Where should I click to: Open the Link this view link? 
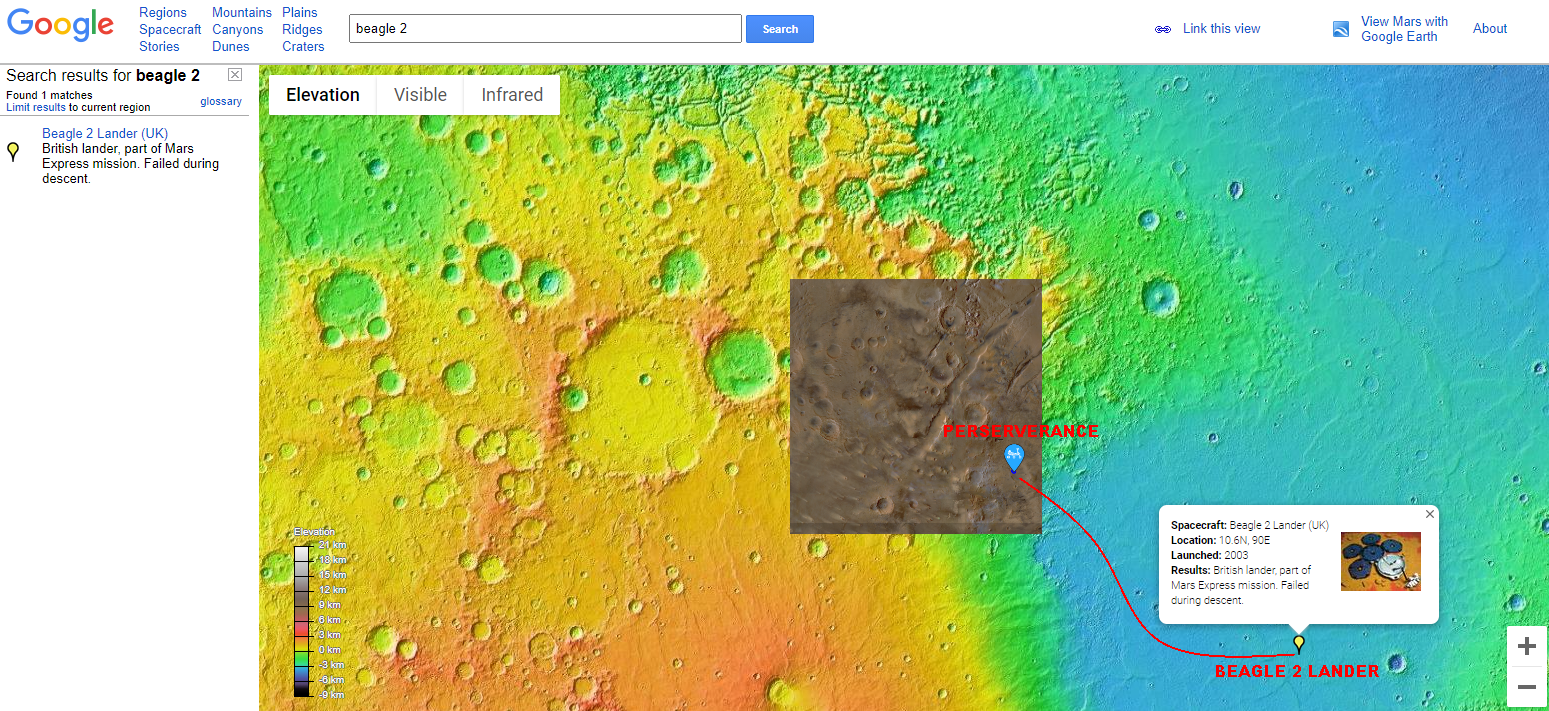click(1221, 29)
